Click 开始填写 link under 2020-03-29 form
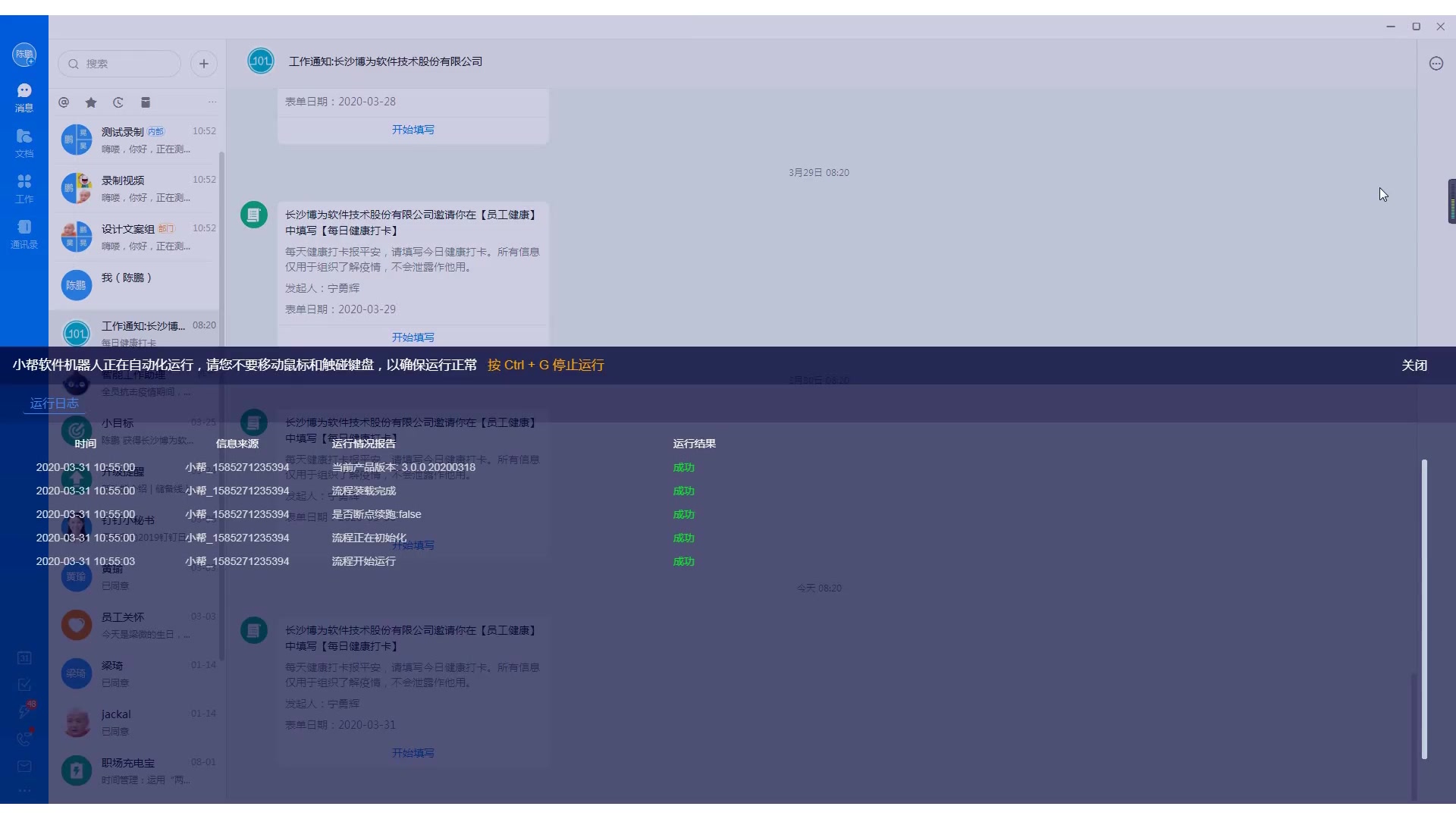The image size is (1456, 819). [413, 337]
